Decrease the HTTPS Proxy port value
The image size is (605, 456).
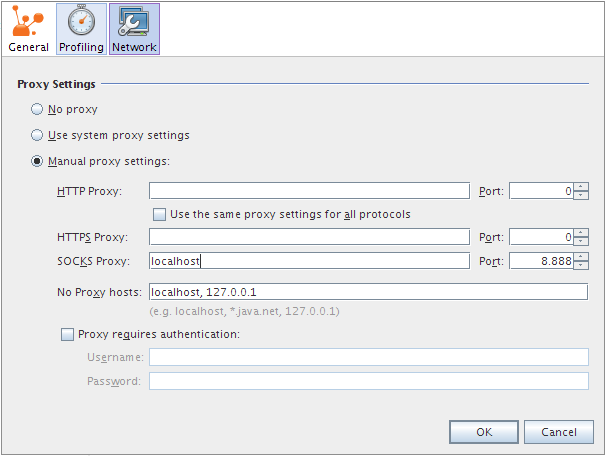[581, 241]
